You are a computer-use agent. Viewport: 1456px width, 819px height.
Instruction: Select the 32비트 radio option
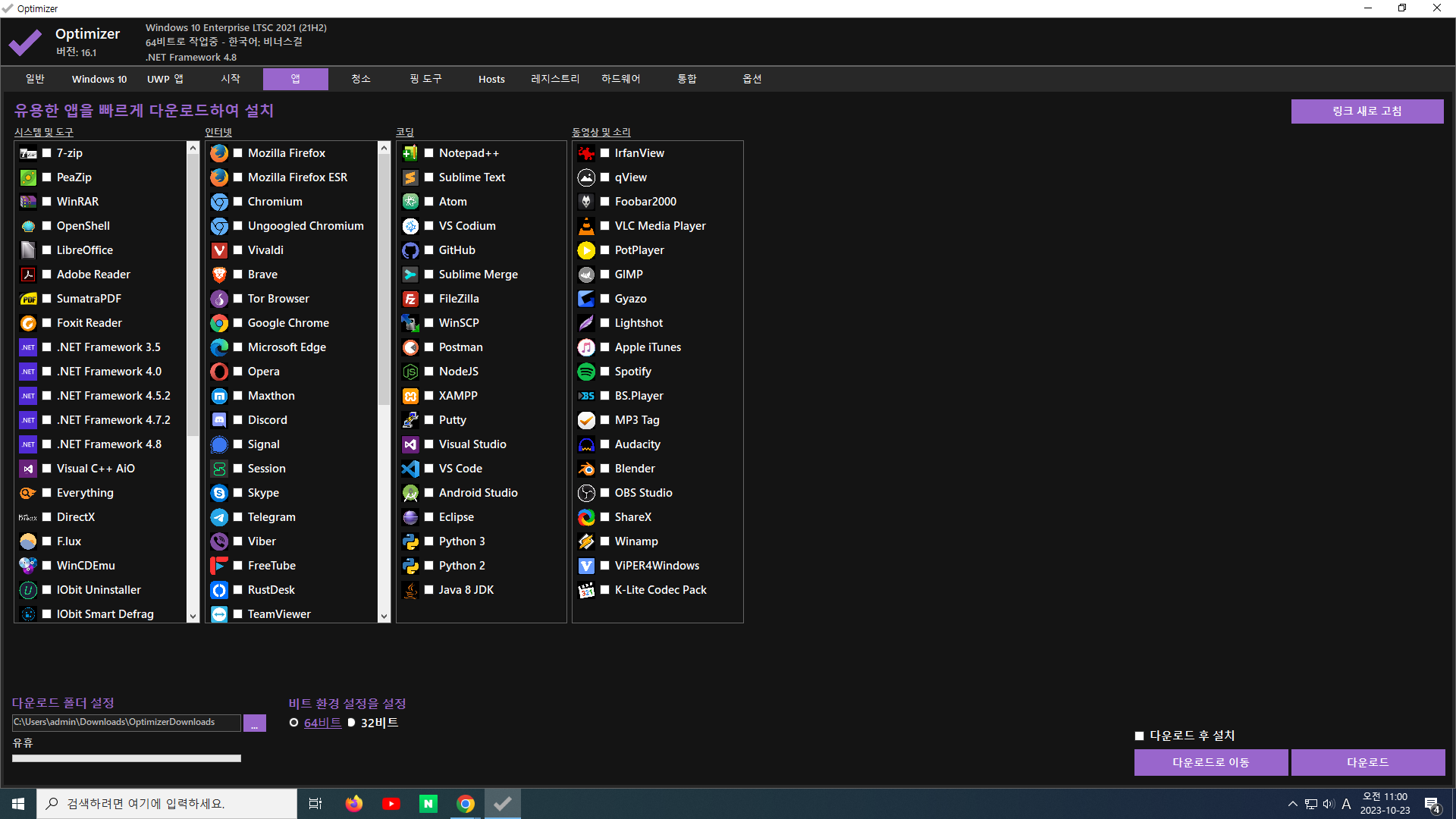coord(351,723)
